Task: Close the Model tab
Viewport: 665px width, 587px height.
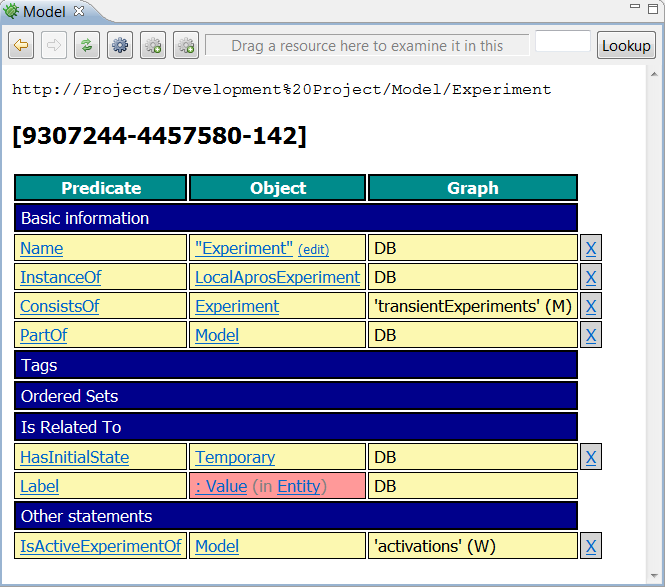Action: pos(80,11)
